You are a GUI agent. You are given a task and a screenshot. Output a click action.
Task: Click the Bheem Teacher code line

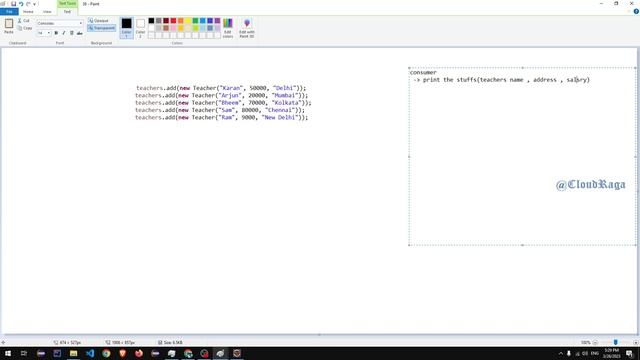pyautogui.click(x=223, y=102)
